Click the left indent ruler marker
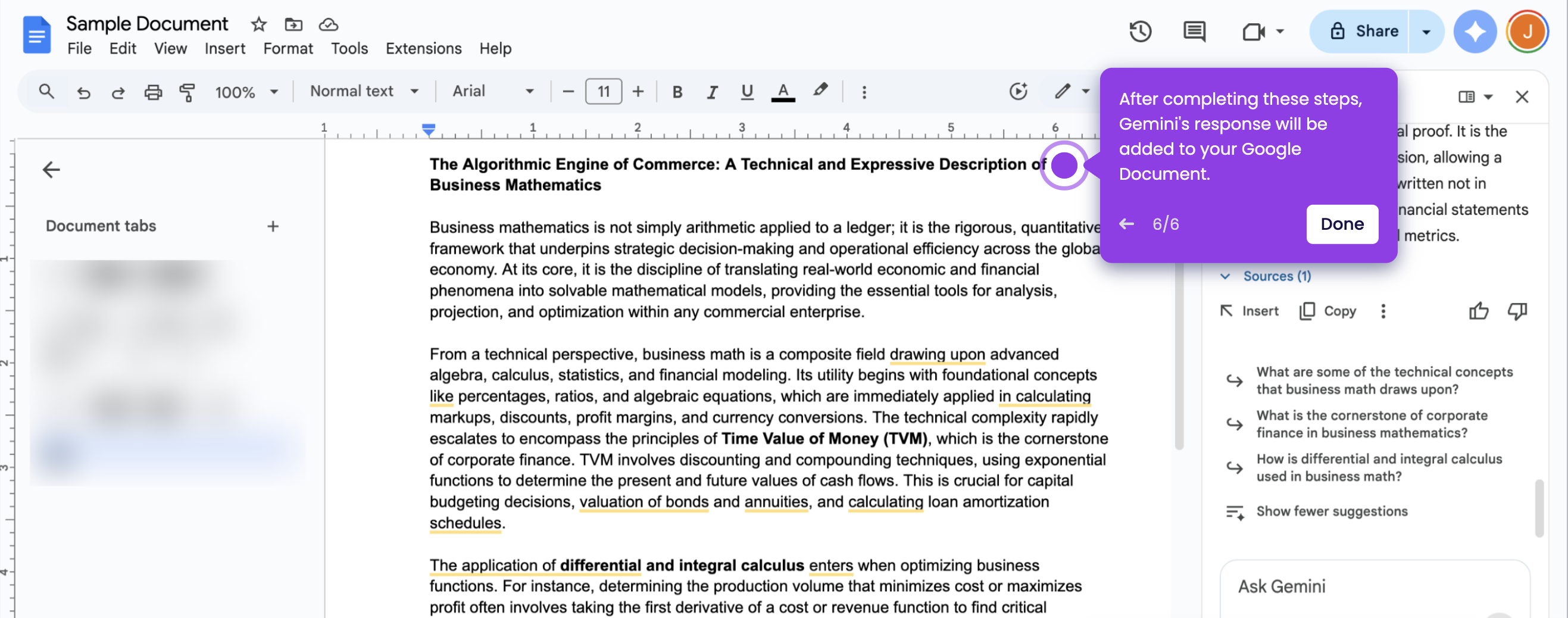 pyautogui.click(x=428, y=129)
